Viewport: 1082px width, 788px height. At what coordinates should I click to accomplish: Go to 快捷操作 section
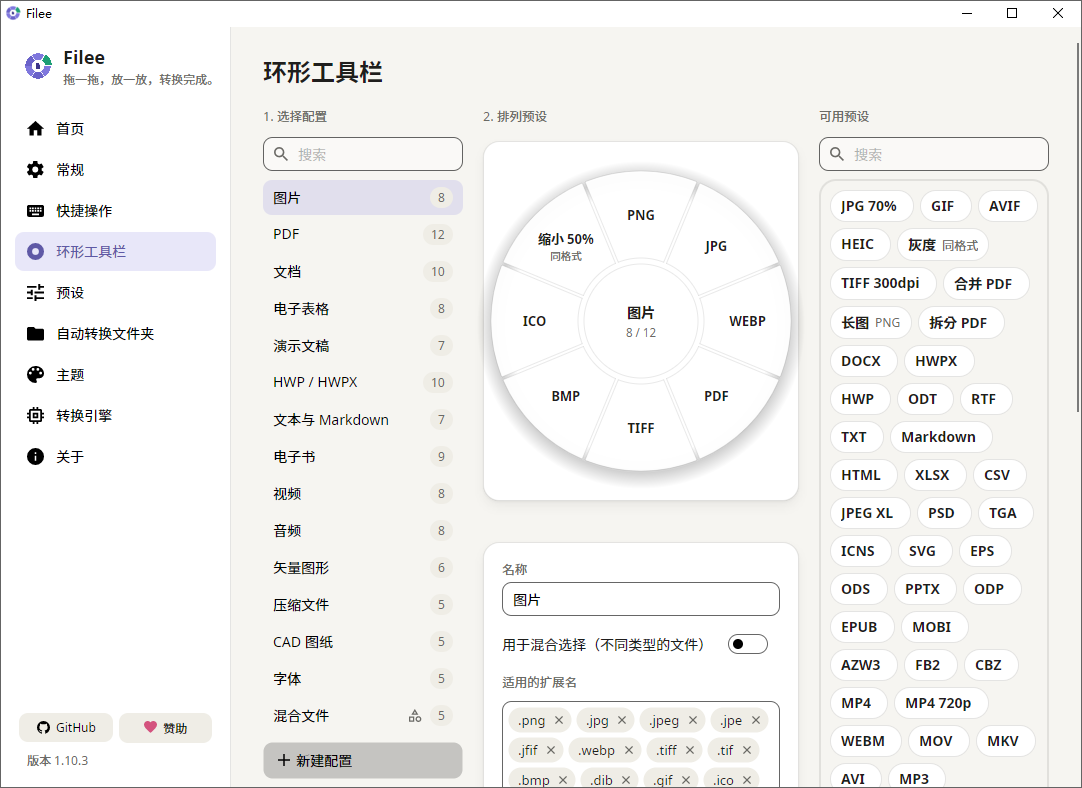(115, 210)
